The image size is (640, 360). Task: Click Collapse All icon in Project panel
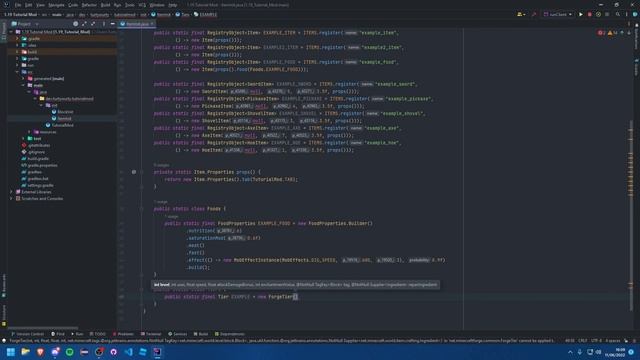click(x=93, y=24)
